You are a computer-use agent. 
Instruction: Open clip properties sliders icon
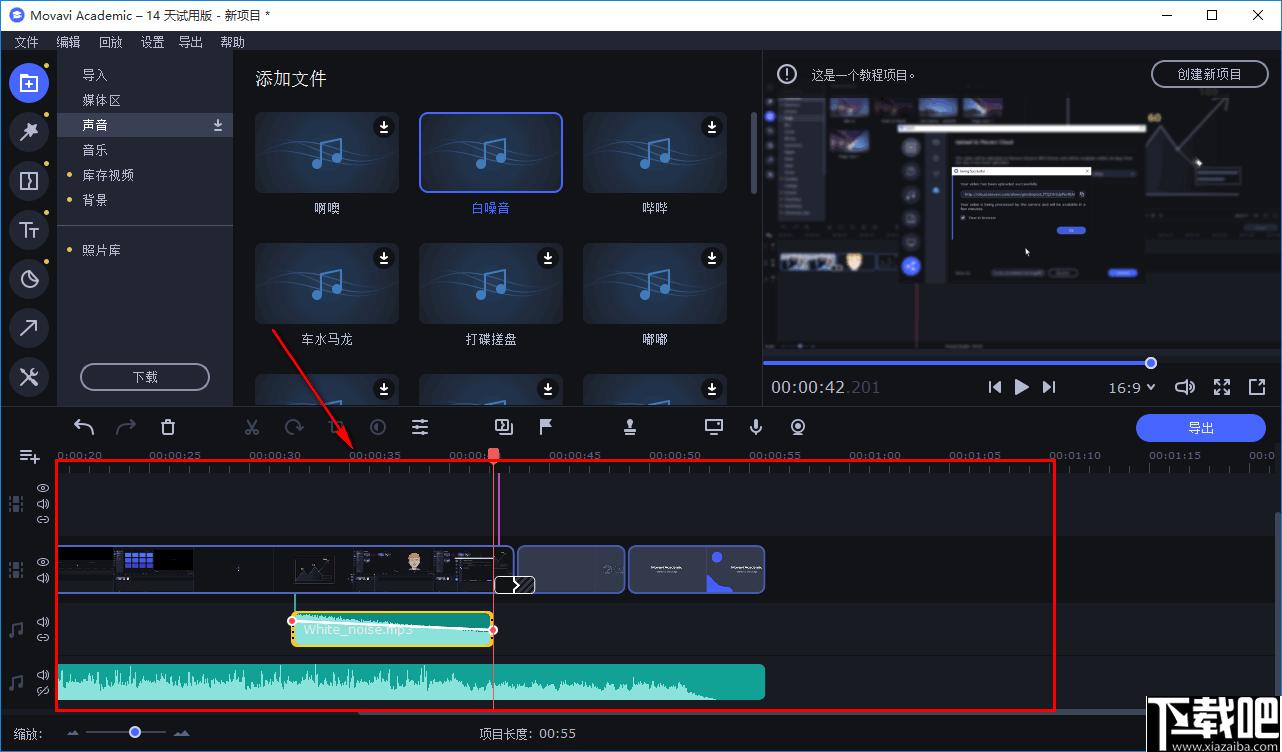click(x=420, y=427)
